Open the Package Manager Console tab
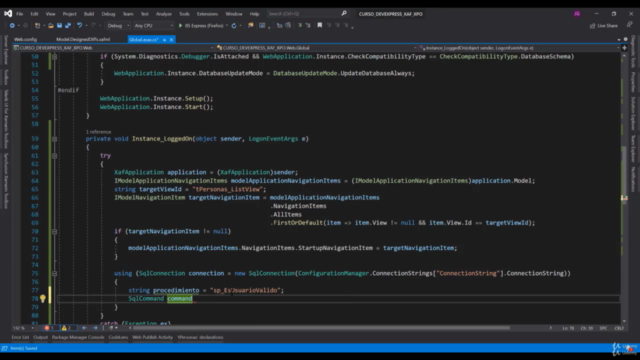640x360 pixels. (x=78, y=337)
